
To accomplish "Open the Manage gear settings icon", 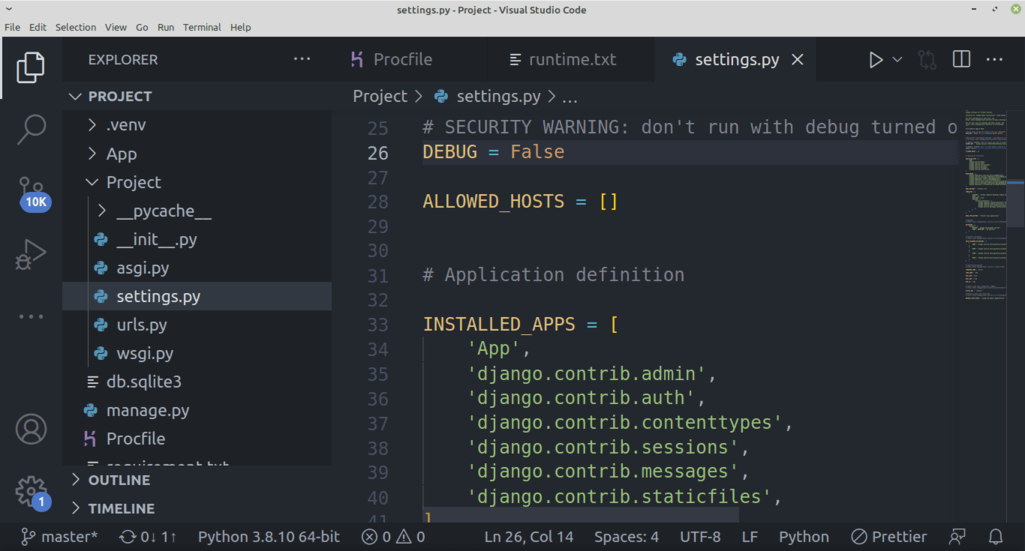I will point(32,492).
